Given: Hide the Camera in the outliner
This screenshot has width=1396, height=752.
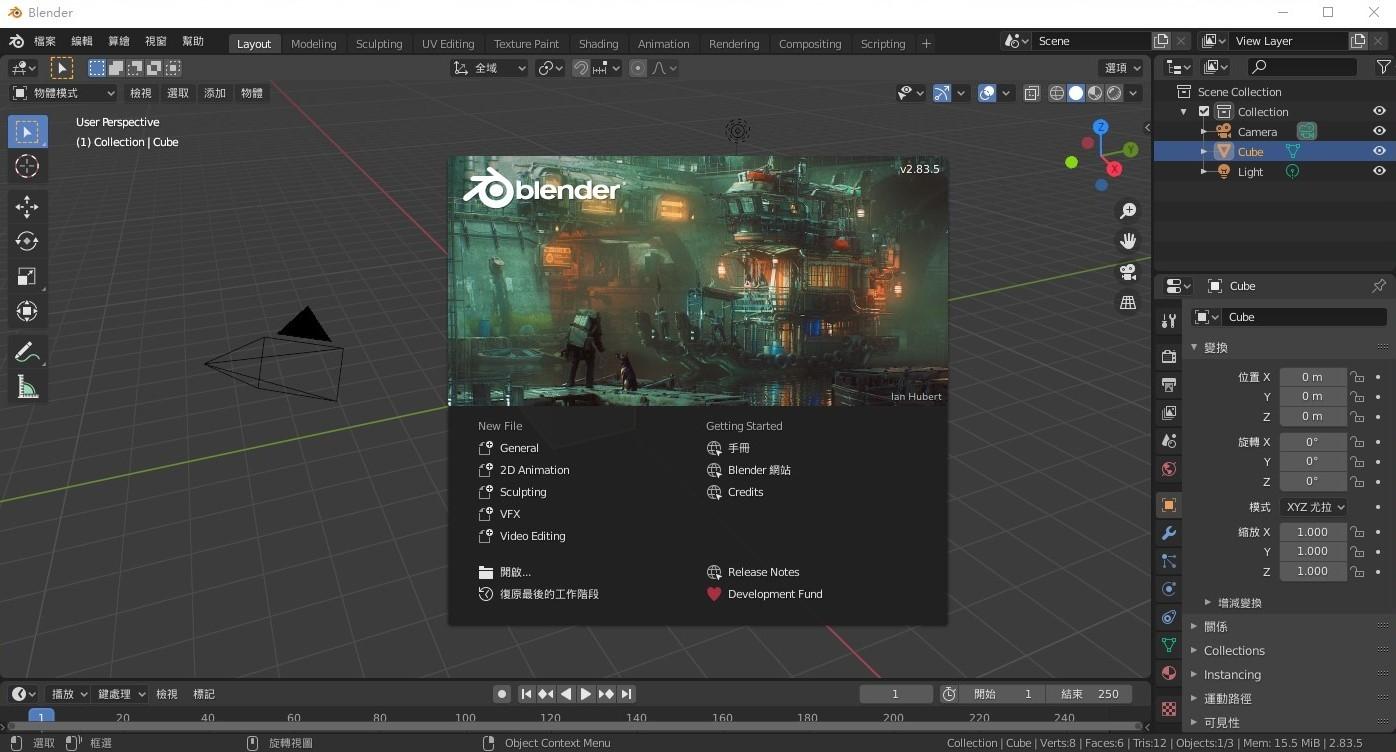Looking at the screenshot, I should (1379, 131).
